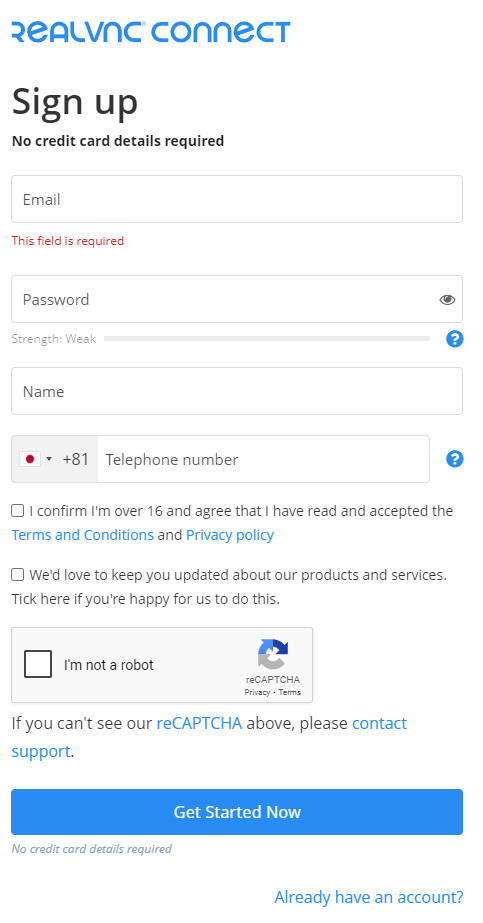Screen dimensions: 483x923
Task: Click the Get Started Now button
Action: [x=237, y=812]
